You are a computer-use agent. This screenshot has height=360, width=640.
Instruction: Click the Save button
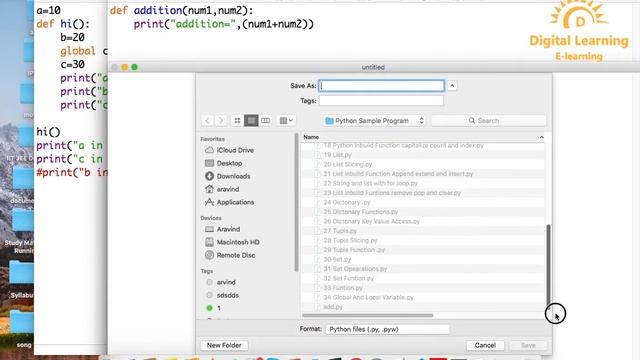click(528, 345)
